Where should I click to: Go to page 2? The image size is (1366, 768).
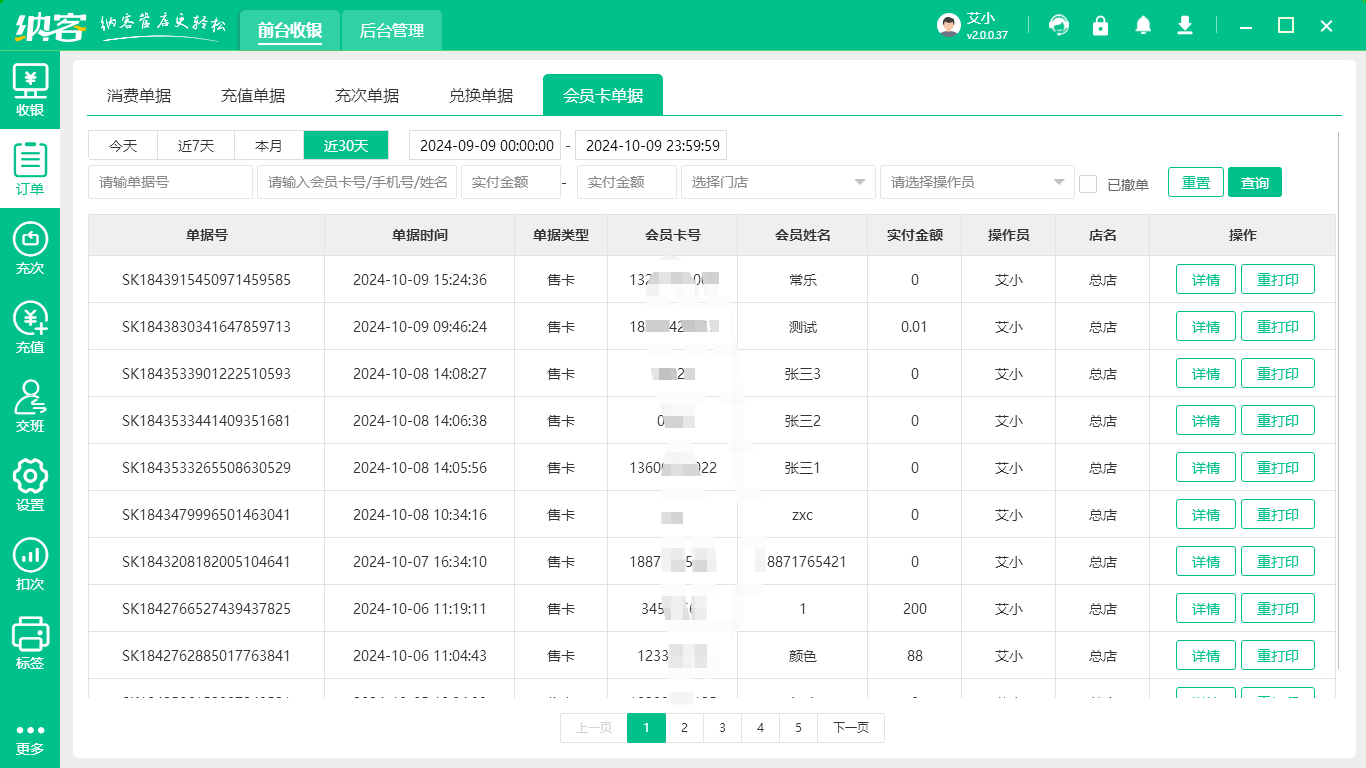coord(684,728)
